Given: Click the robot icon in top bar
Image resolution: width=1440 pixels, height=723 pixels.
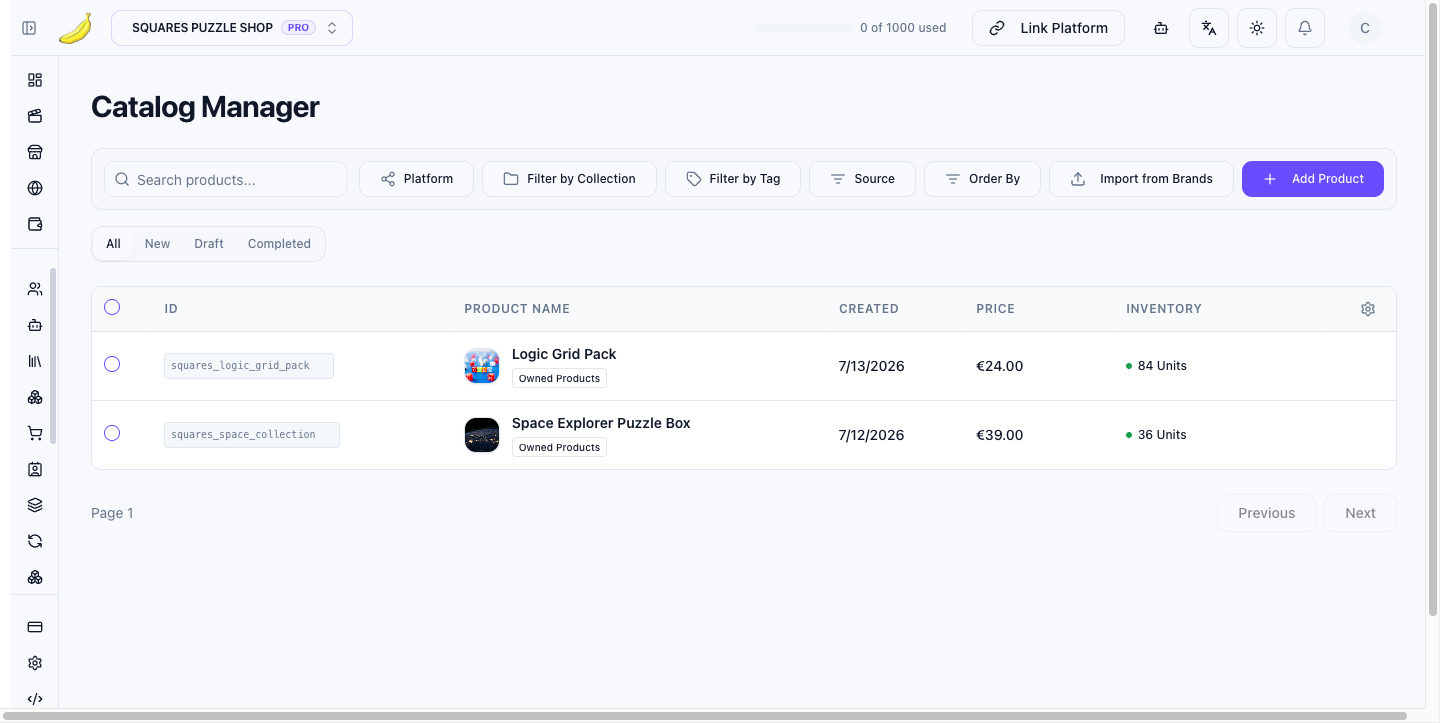Looking at the screenshot, I should click(x=1160, y=28).
